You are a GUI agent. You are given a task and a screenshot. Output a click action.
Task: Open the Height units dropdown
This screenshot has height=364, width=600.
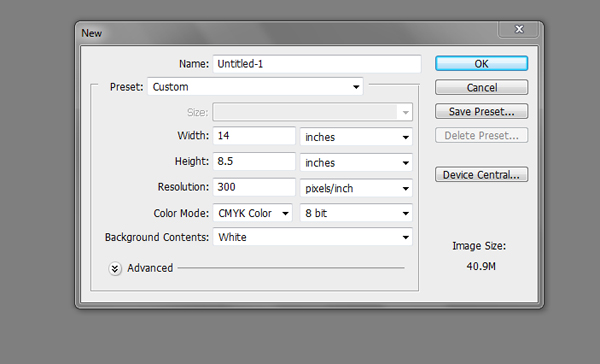pos(356,162)
